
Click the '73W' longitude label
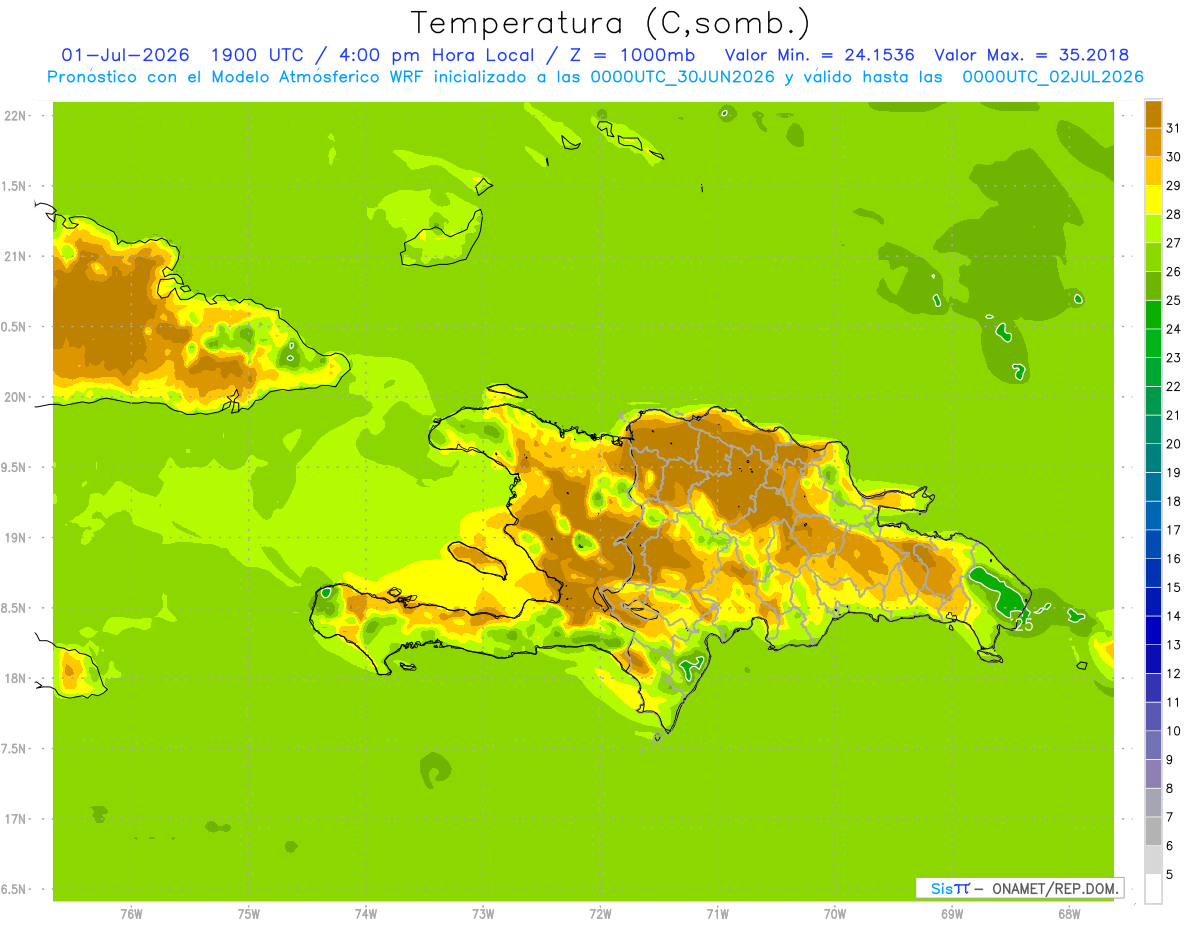coord(483,914)
